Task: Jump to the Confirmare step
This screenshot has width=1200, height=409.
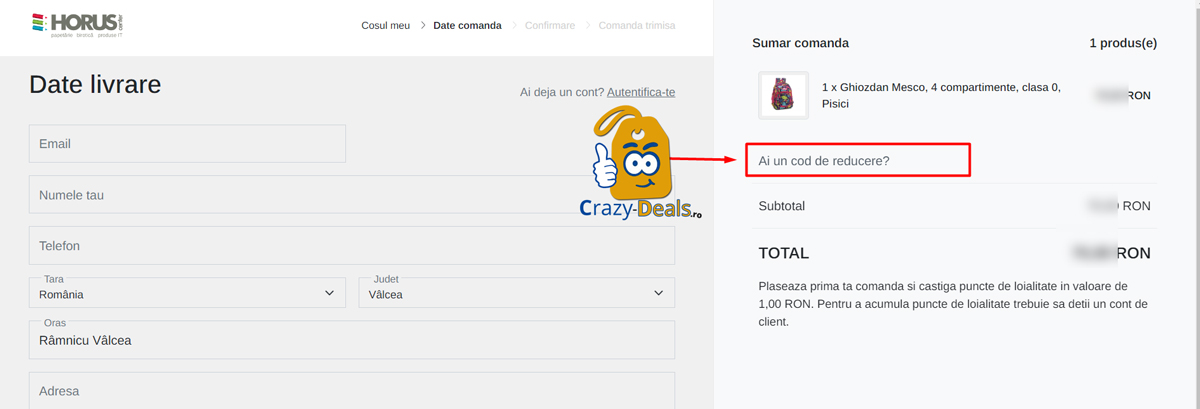Action: pos(550,25)
